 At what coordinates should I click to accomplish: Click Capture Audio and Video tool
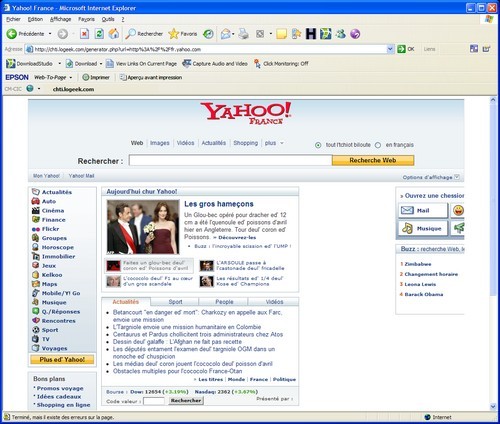click(215, 64)
